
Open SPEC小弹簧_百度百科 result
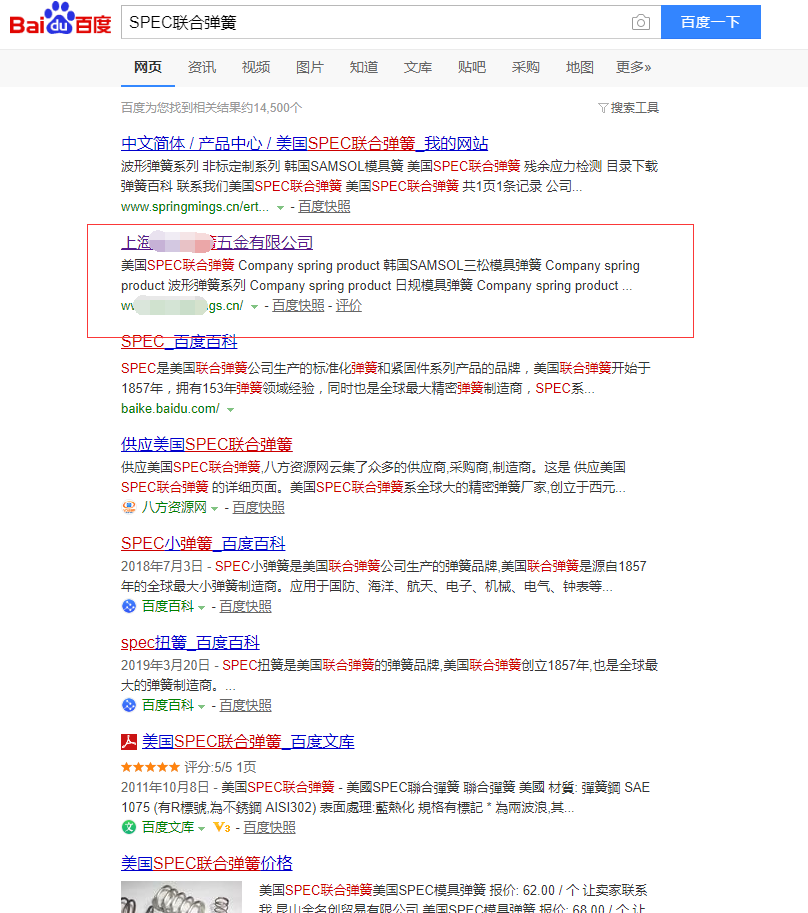[203, 543]
